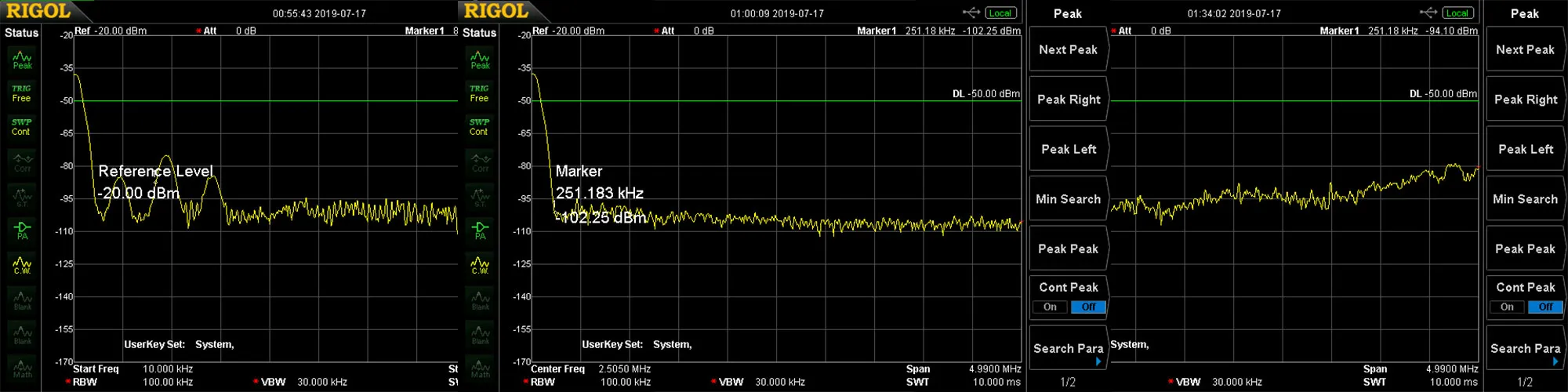Viewport: 1568px width, 392px height.
Task: Click the PA preamplifier icon in leftmost Status column
Action: [x=22, y=230]
